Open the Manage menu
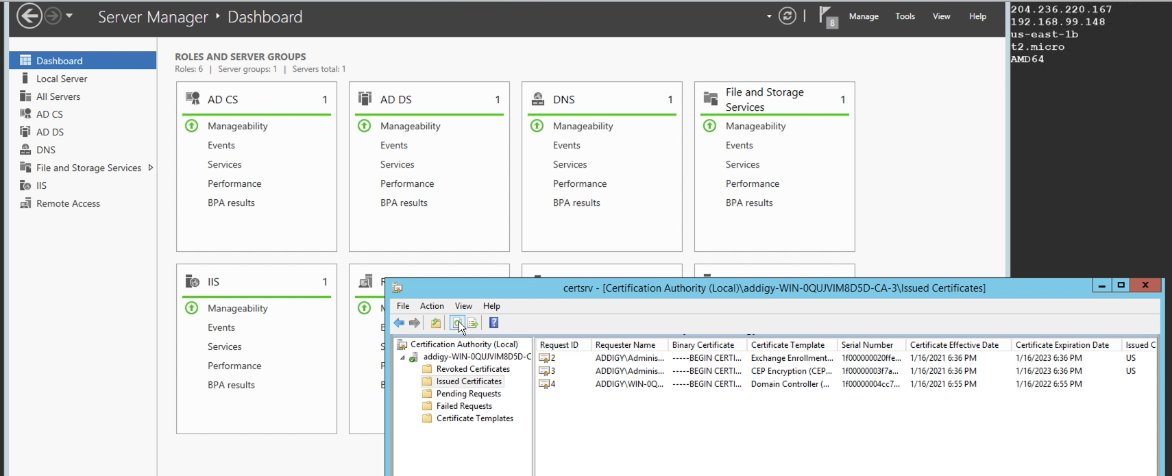This screenshot has width=1172, height=476. (x=863, y=16)
